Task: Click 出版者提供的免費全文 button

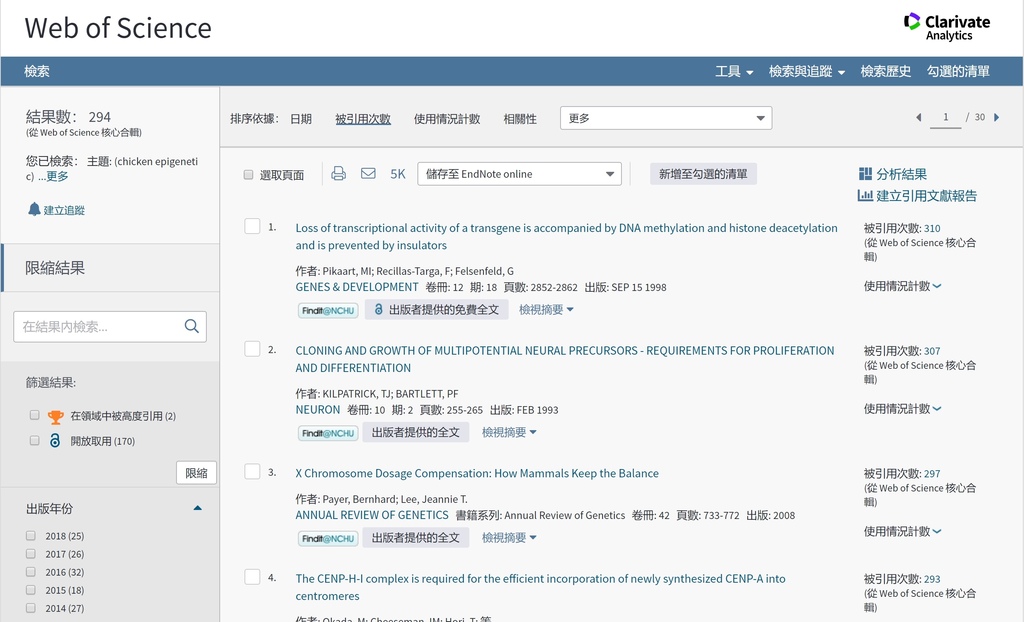Action: [x=436, y=310]
